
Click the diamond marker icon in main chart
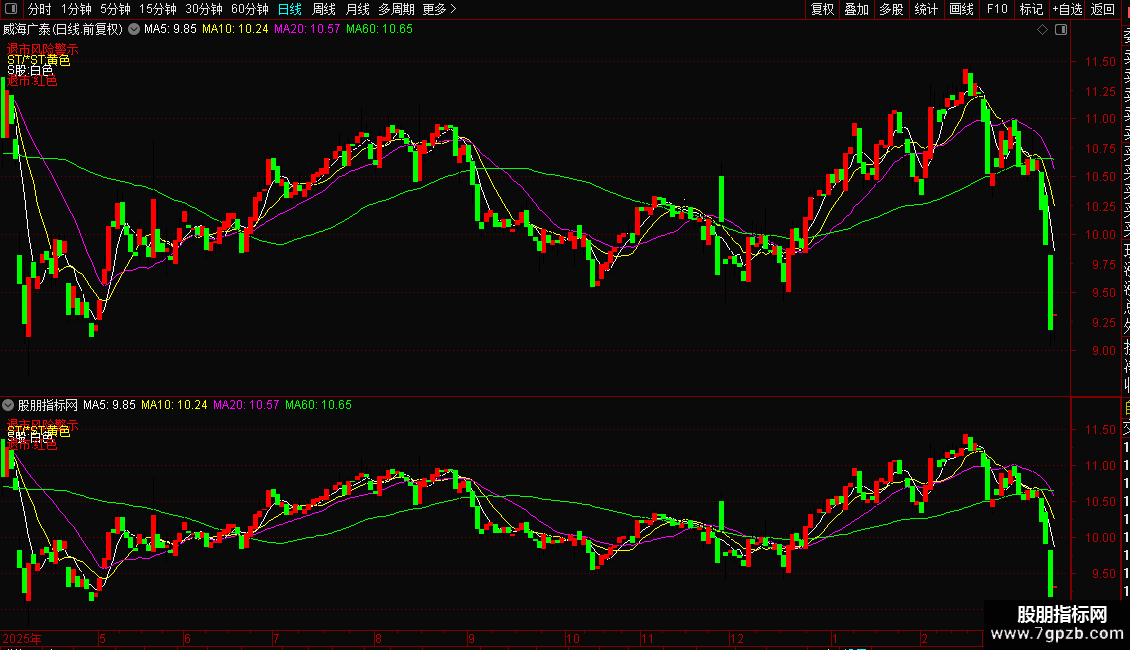pos(1042,30)
